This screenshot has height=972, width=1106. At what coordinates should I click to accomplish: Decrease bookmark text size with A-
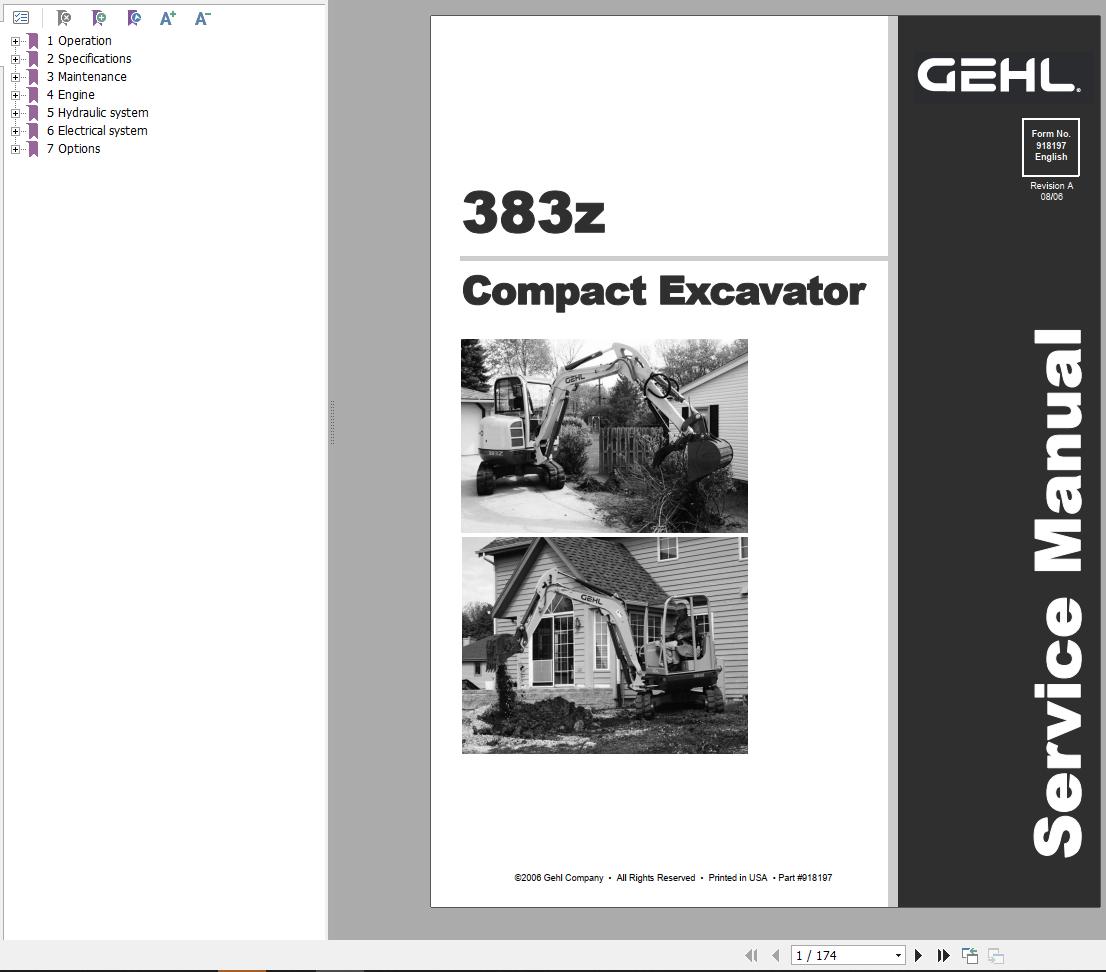(202, 18)
